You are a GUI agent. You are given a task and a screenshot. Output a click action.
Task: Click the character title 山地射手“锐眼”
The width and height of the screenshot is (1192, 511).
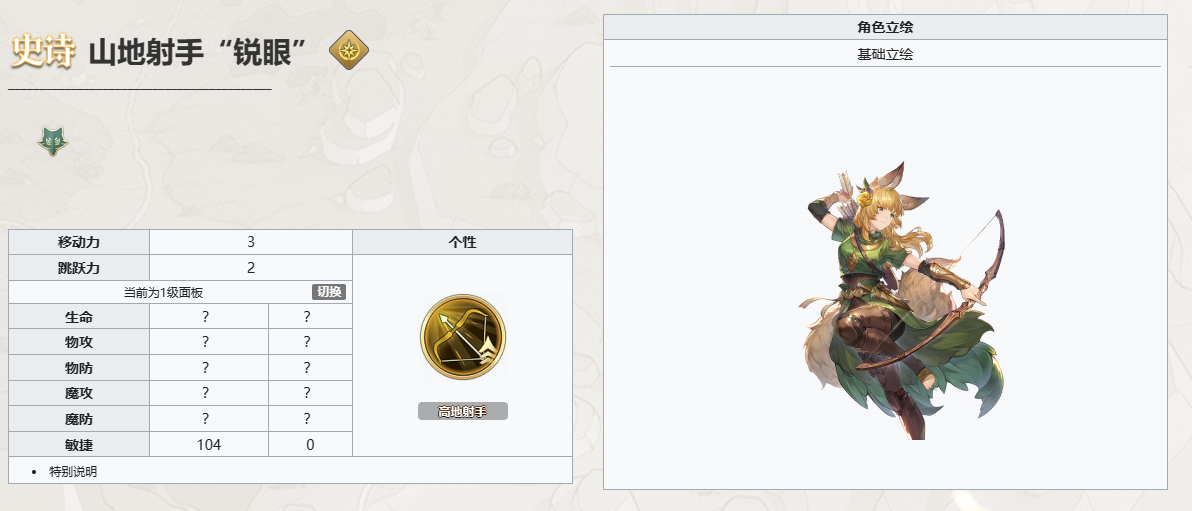[x=198, y=52]
